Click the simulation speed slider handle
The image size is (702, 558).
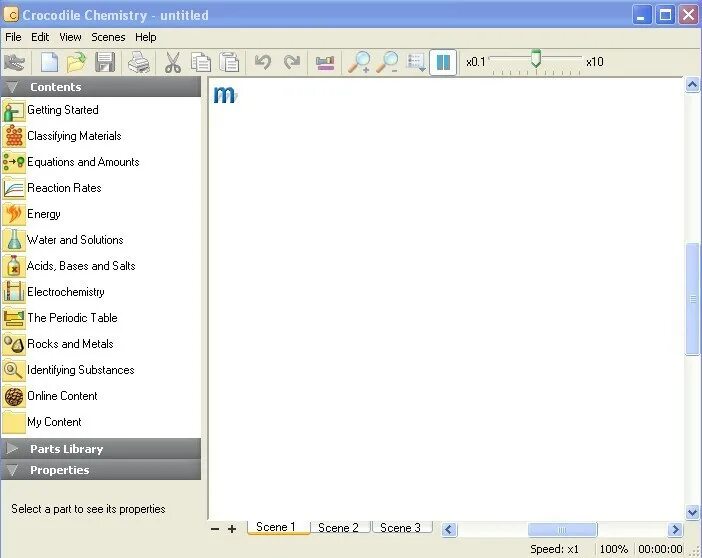pyautogui.click(x=536, y=59)
